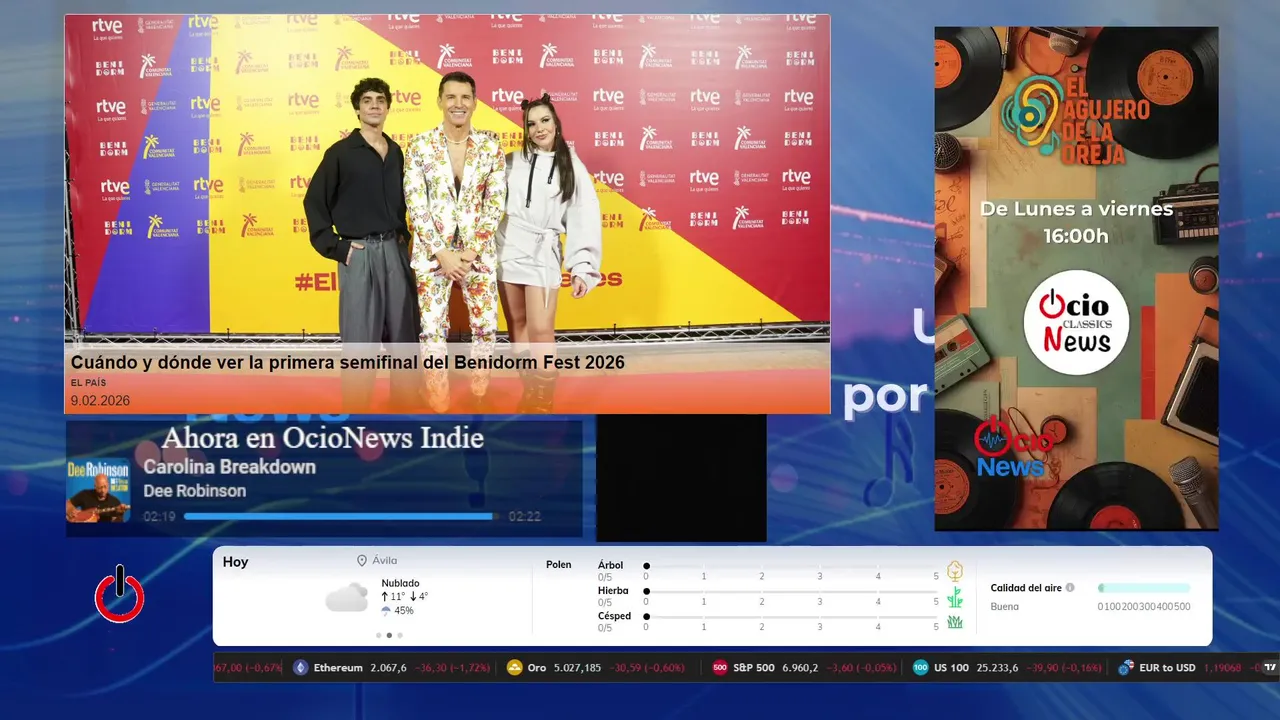Image resolution: width=1280 pixels, height=720 pixels.
Task: Click the Ávila location name
Action: coord(384,561)
